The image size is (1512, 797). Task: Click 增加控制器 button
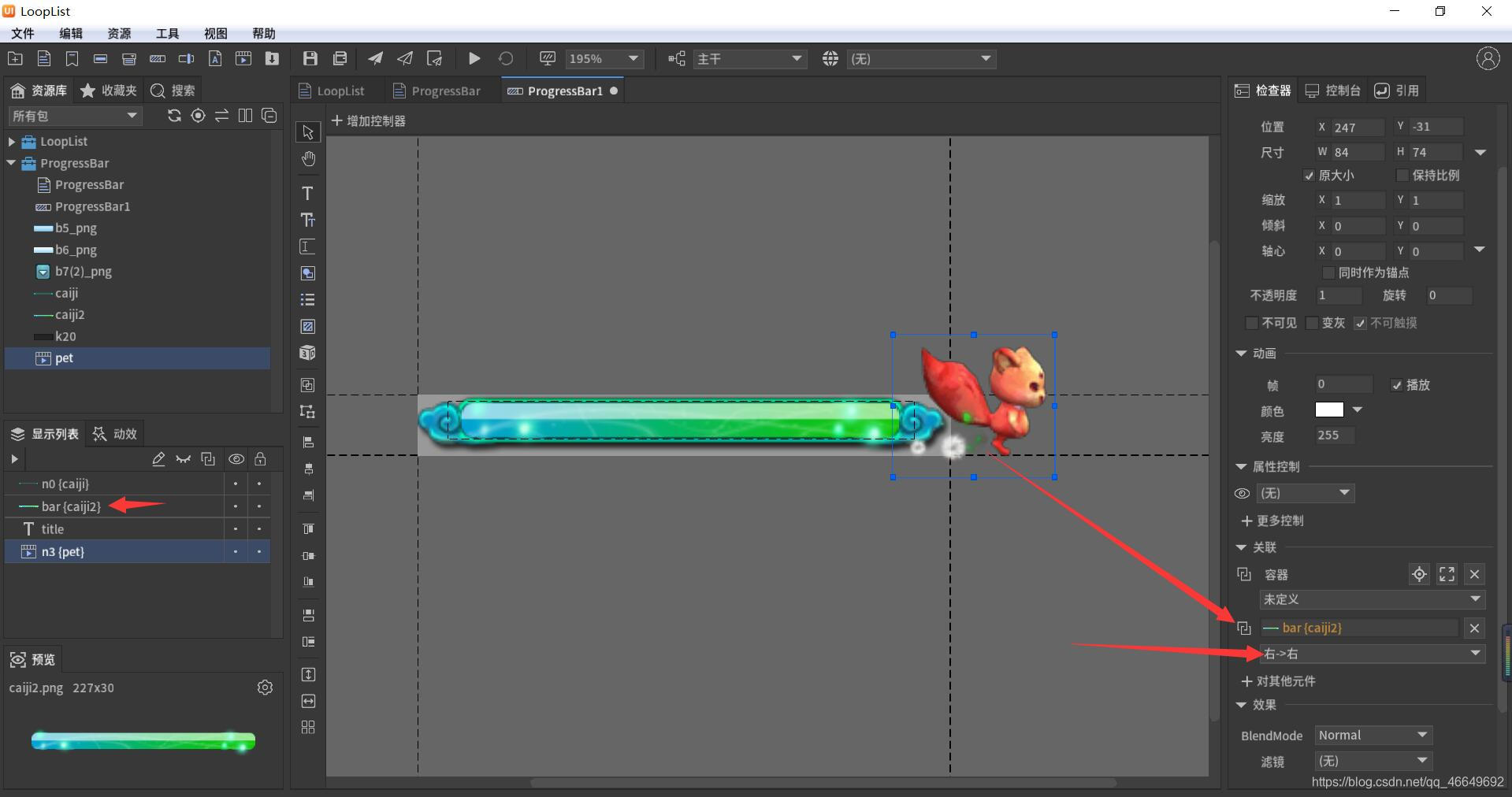click(x=368, y=120)
